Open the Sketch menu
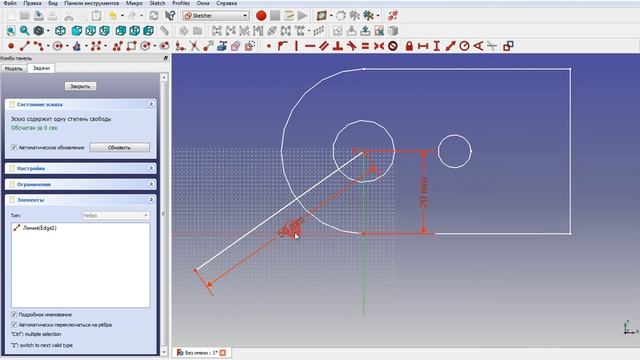The image size is (640, 360). click(157, 3)
